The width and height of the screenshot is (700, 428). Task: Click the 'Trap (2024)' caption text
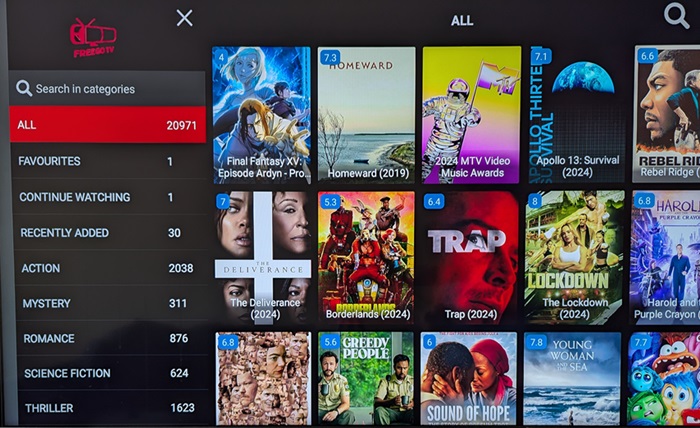coord(471,314)
